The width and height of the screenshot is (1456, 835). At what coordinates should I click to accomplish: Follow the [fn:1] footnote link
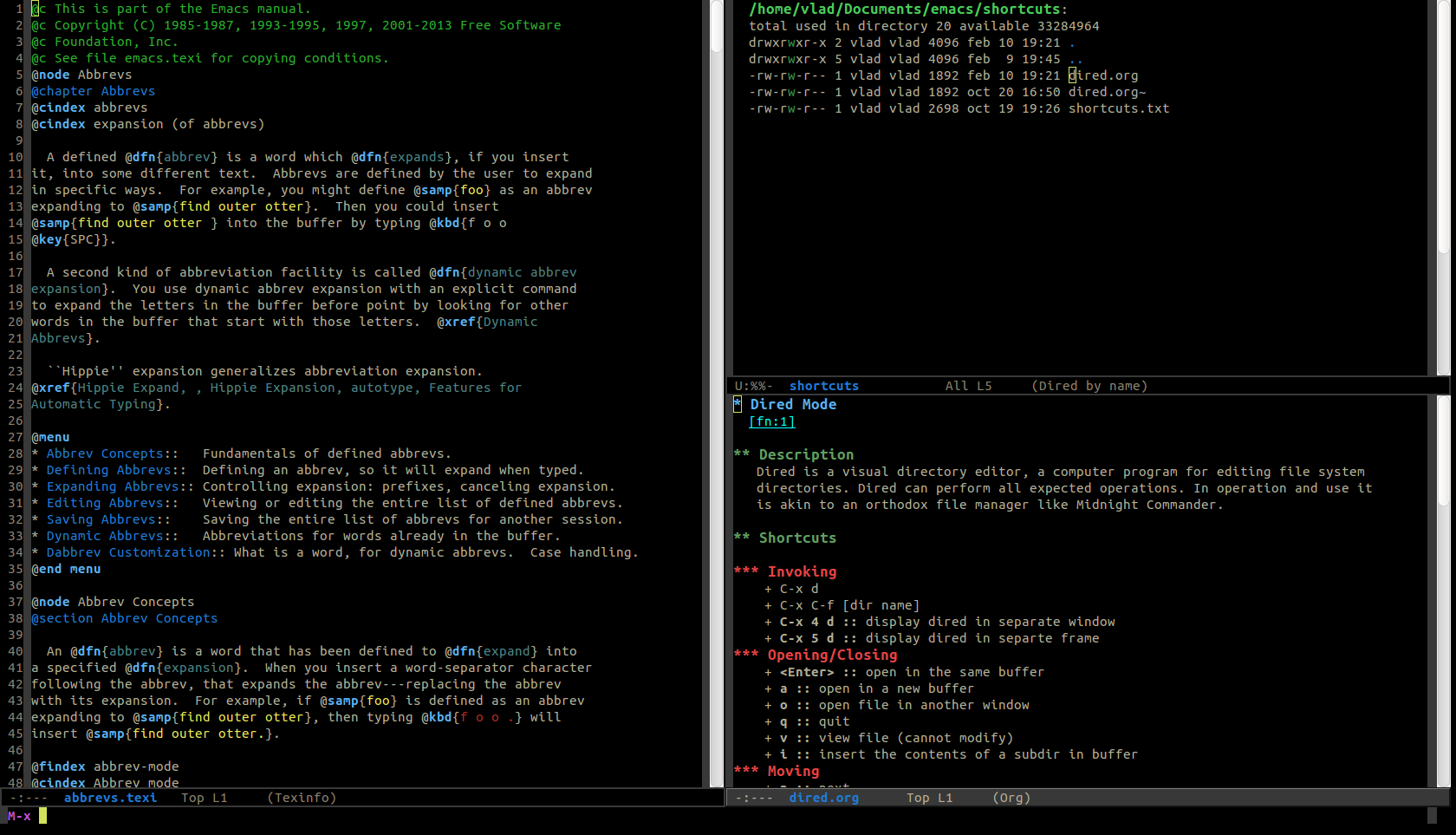pos(771,421)
